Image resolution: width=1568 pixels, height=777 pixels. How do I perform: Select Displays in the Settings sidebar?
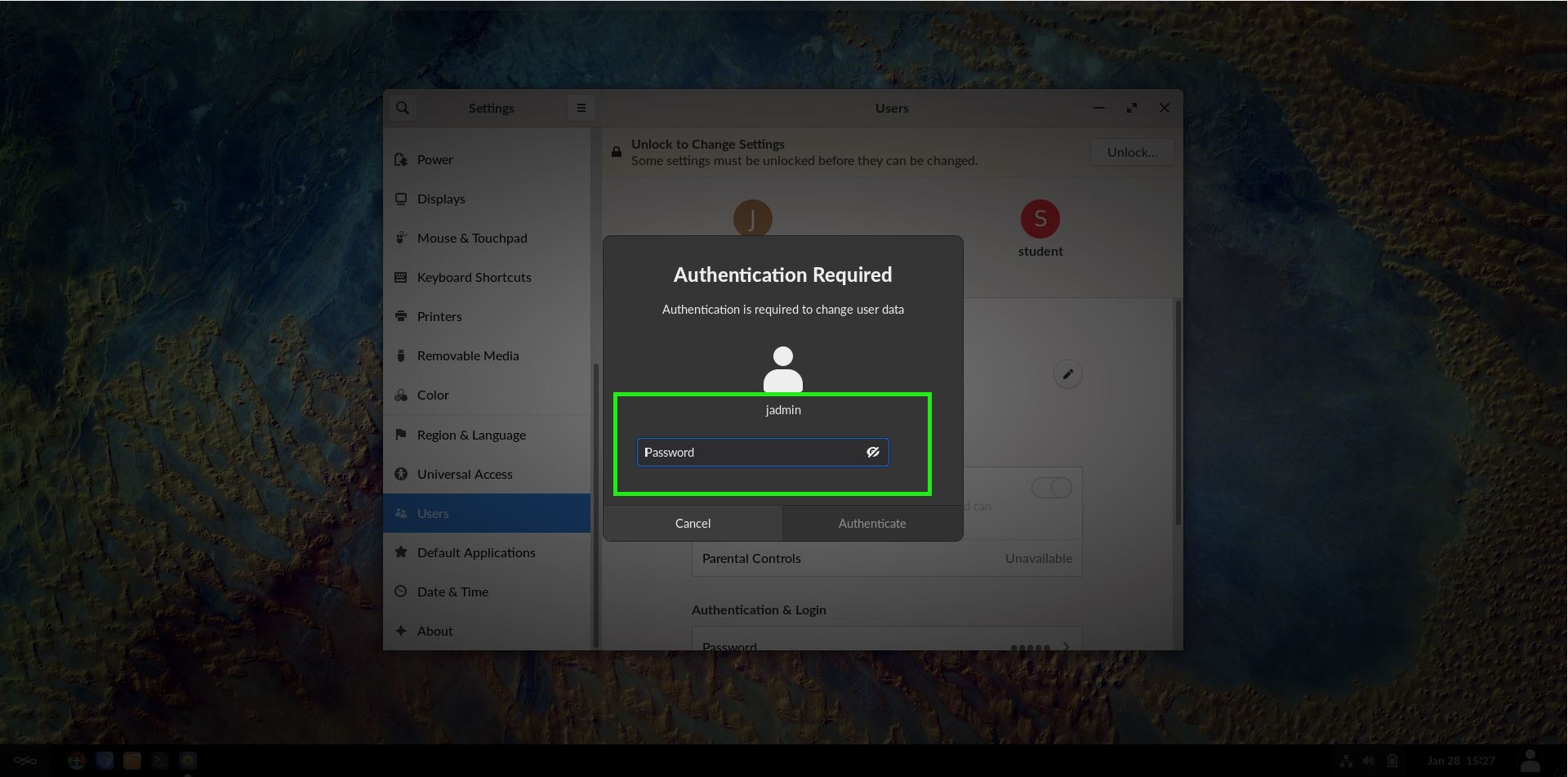pyautogui.click(x=487, y=199)
